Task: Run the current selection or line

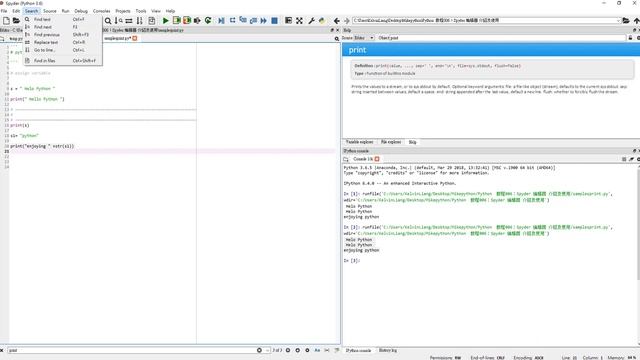Action: 197,20
